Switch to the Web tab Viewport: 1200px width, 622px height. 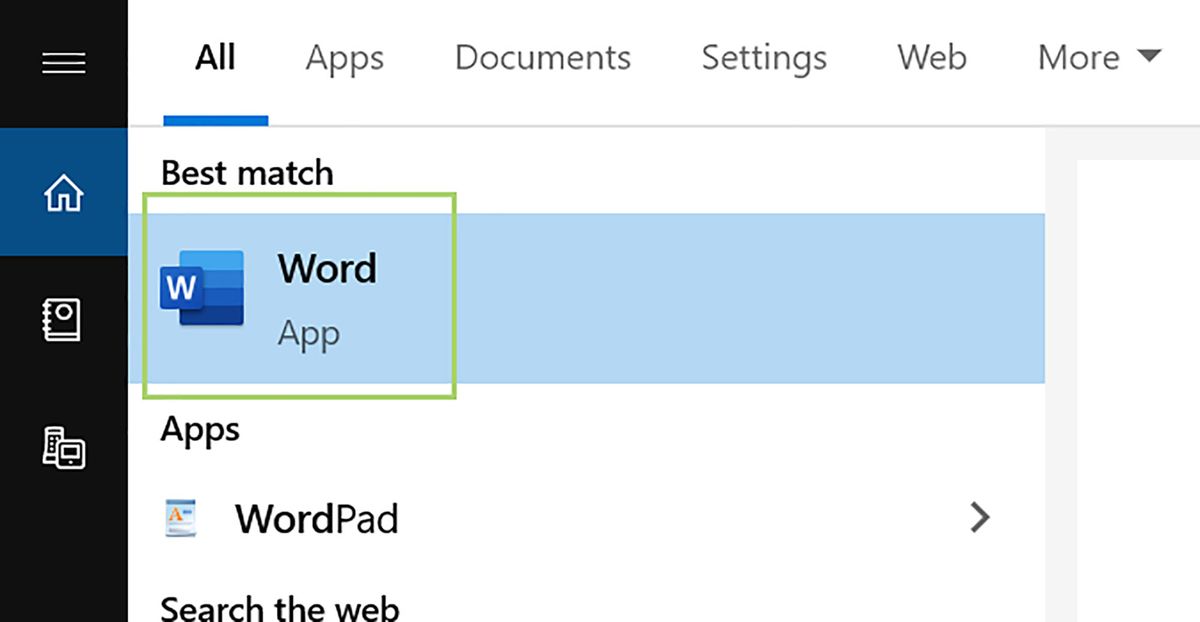tap(930, 58)
